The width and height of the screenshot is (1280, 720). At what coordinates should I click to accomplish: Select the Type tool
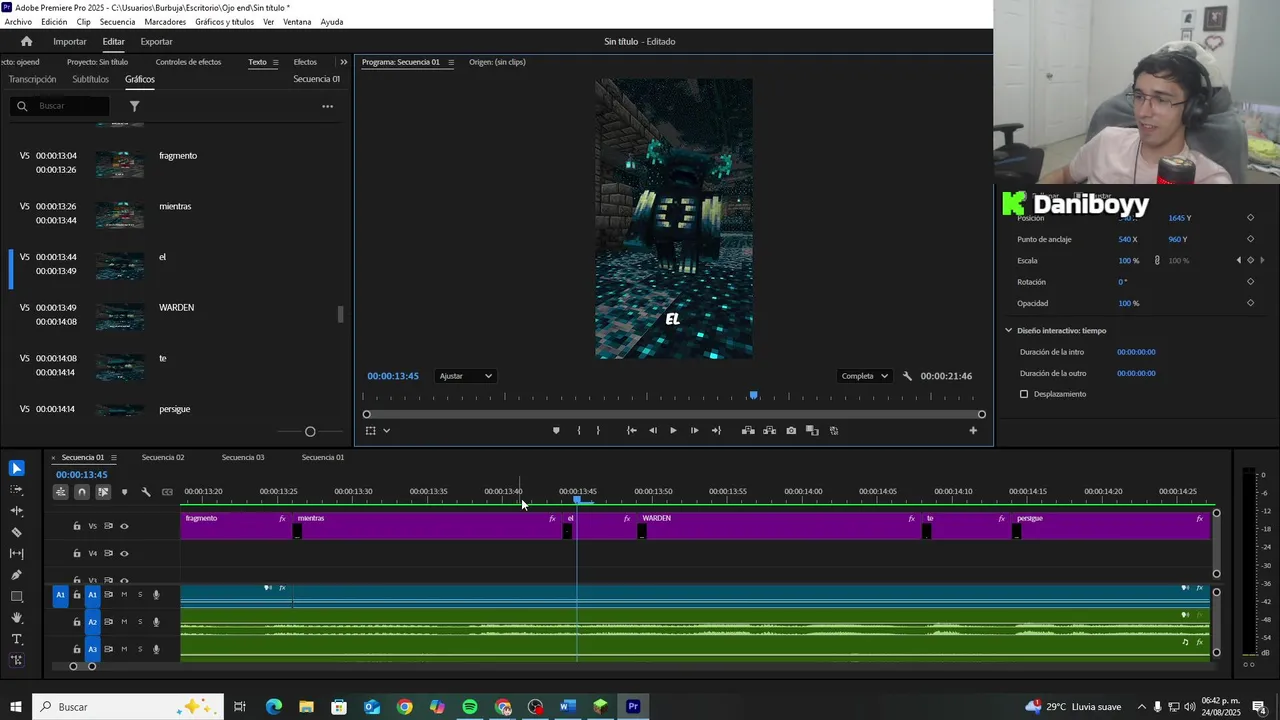click(17, 639)
